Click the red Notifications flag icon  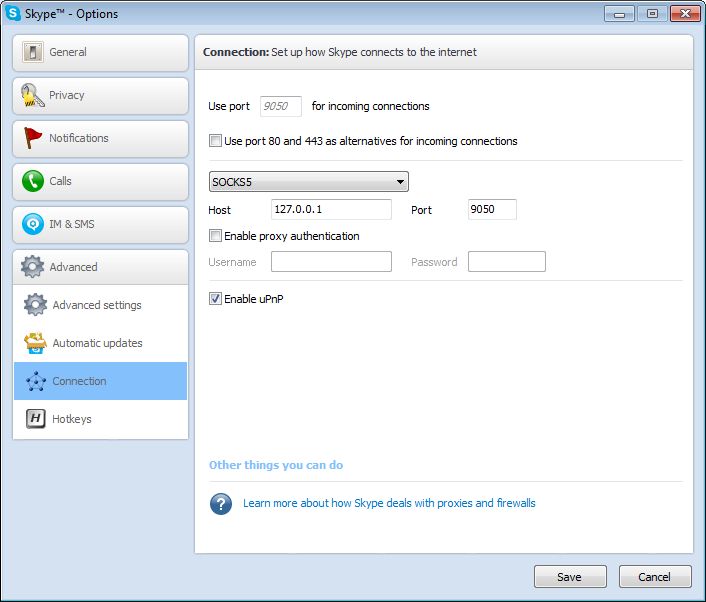point(32,138)
